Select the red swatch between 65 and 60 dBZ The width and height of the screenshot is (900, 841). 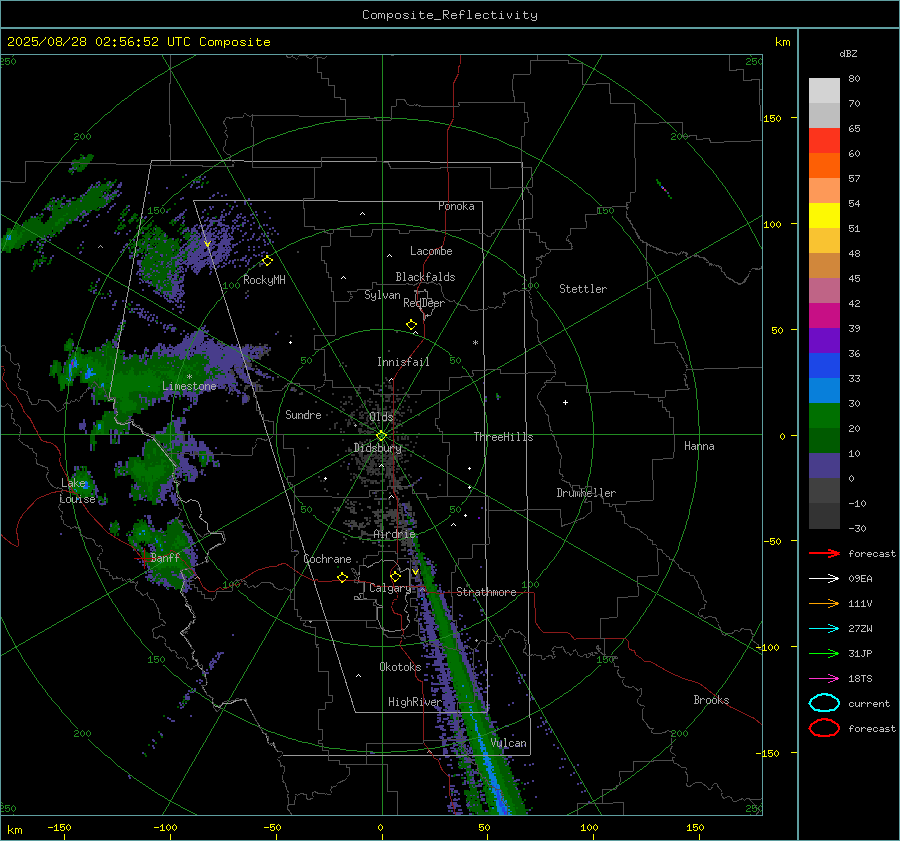click(824, 141)
